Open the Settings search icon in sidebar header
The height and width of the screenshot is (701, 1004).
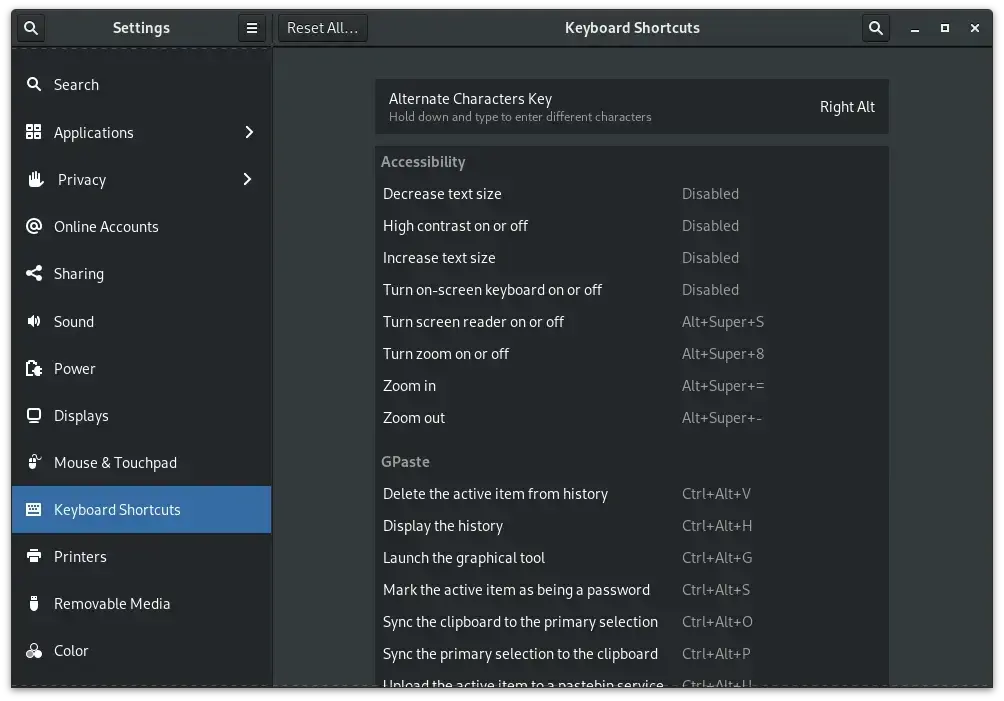click(x=31, y=28)
